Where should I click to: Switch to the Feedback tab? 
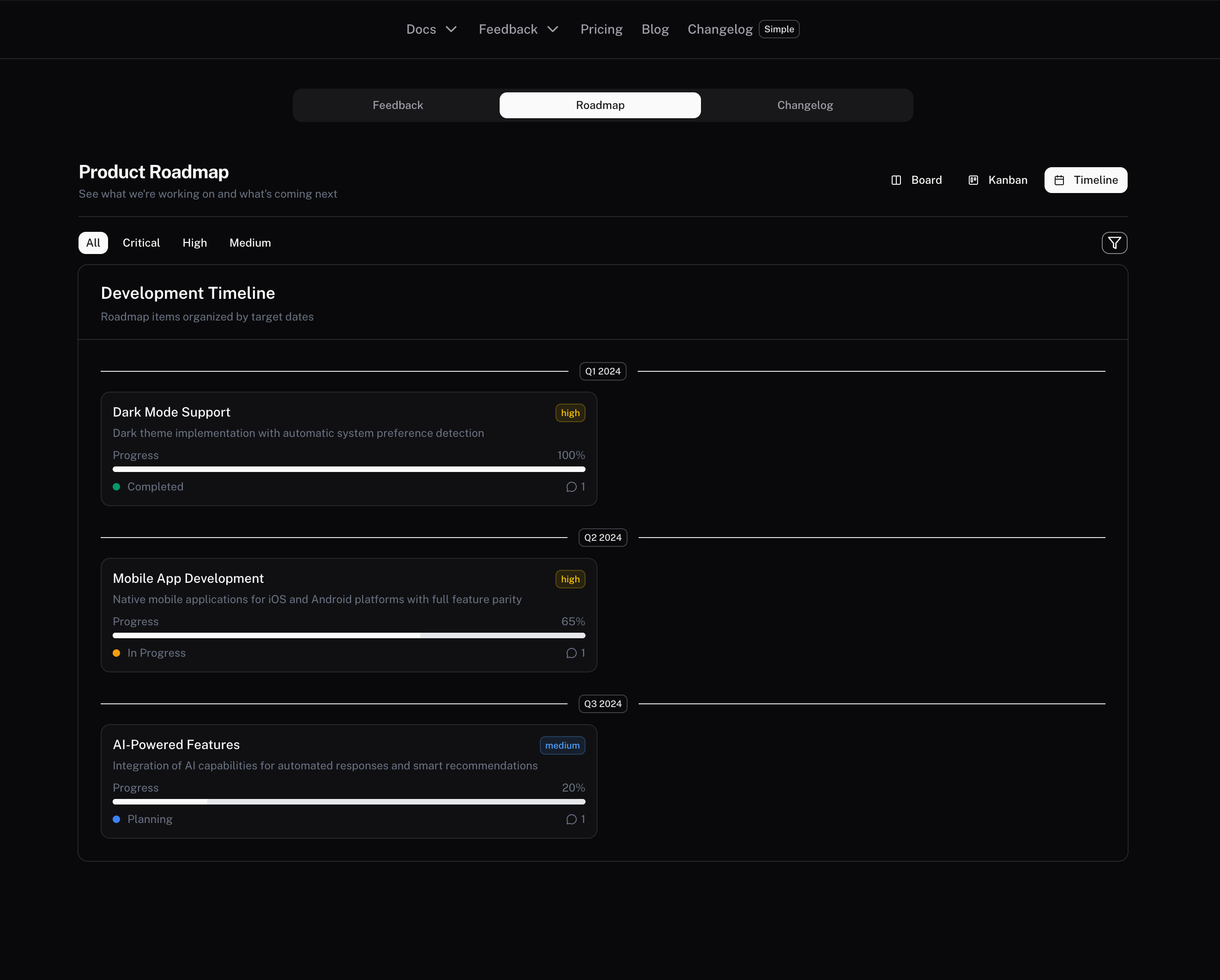(x=397, y=105)
